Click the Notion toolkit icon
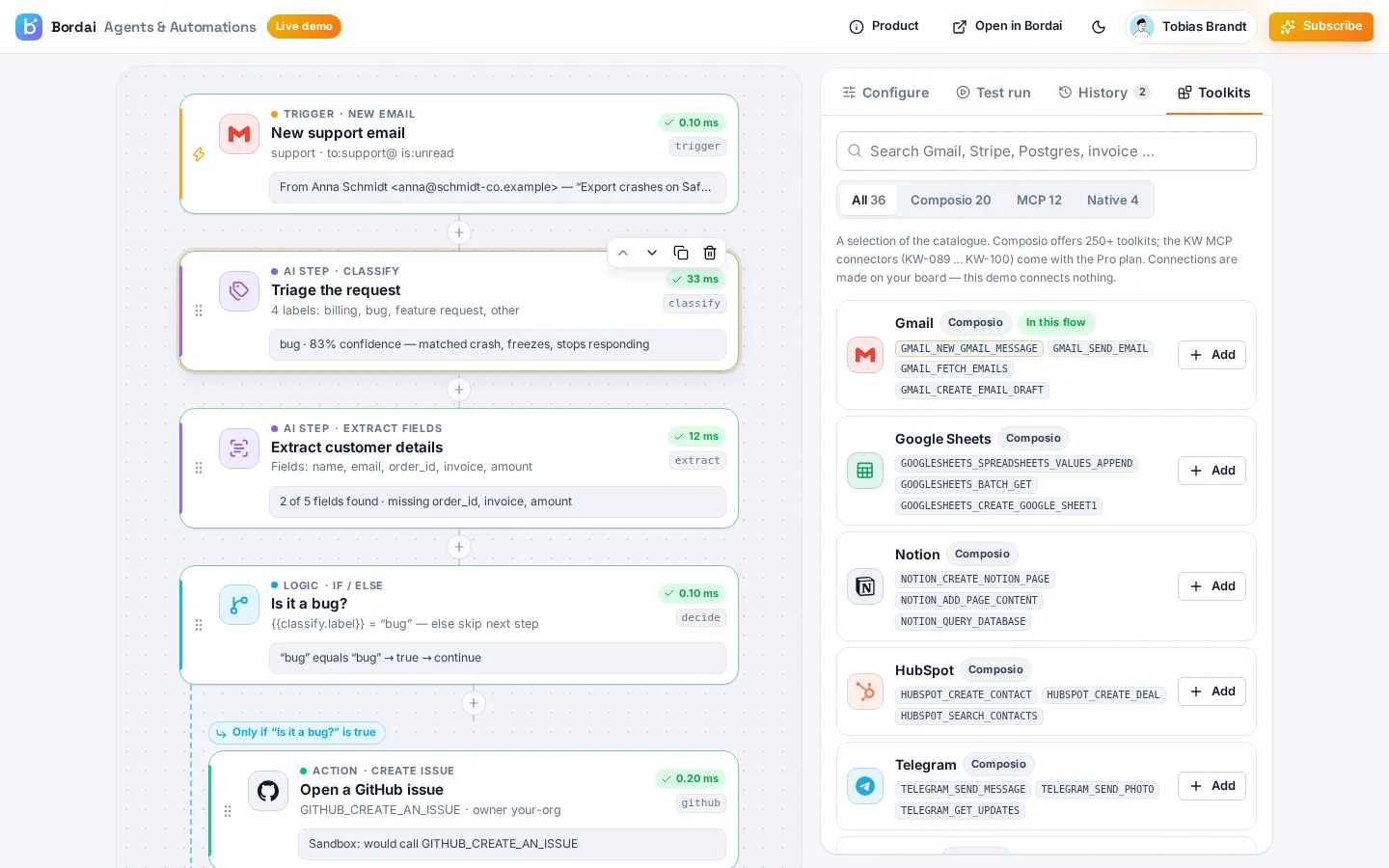Screen dimensions: 1389x868 865,586
